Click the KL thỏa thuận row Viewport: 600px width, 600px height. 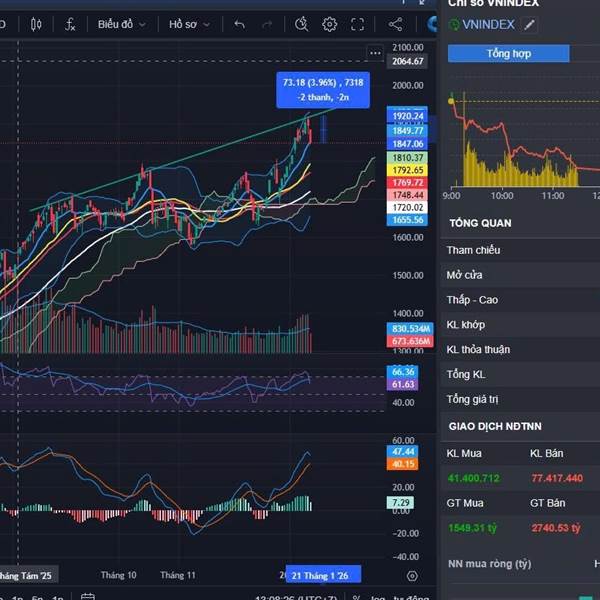520,350
